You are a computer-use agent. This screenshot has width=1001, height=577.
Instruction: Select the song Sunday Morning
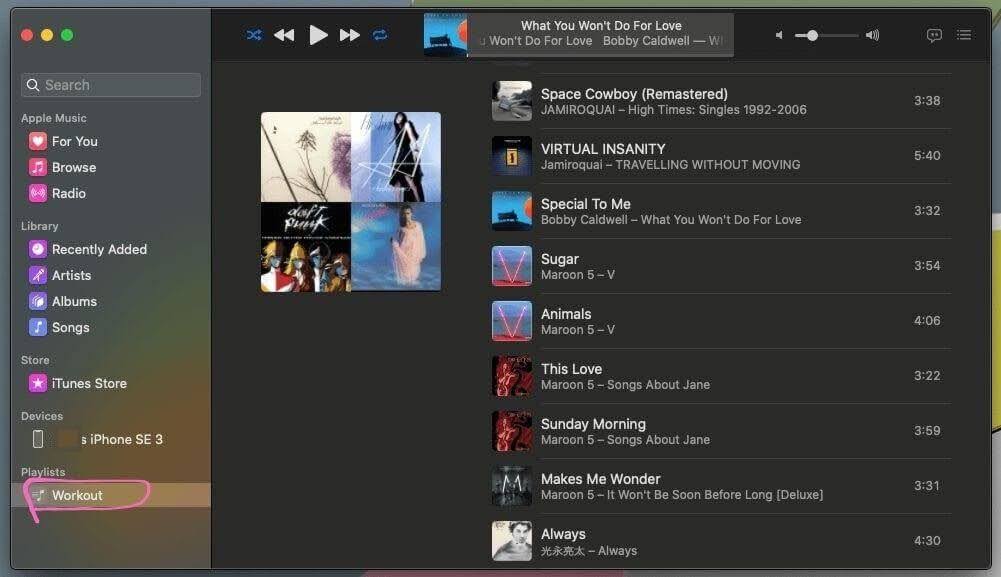click(x=721, y=430)
